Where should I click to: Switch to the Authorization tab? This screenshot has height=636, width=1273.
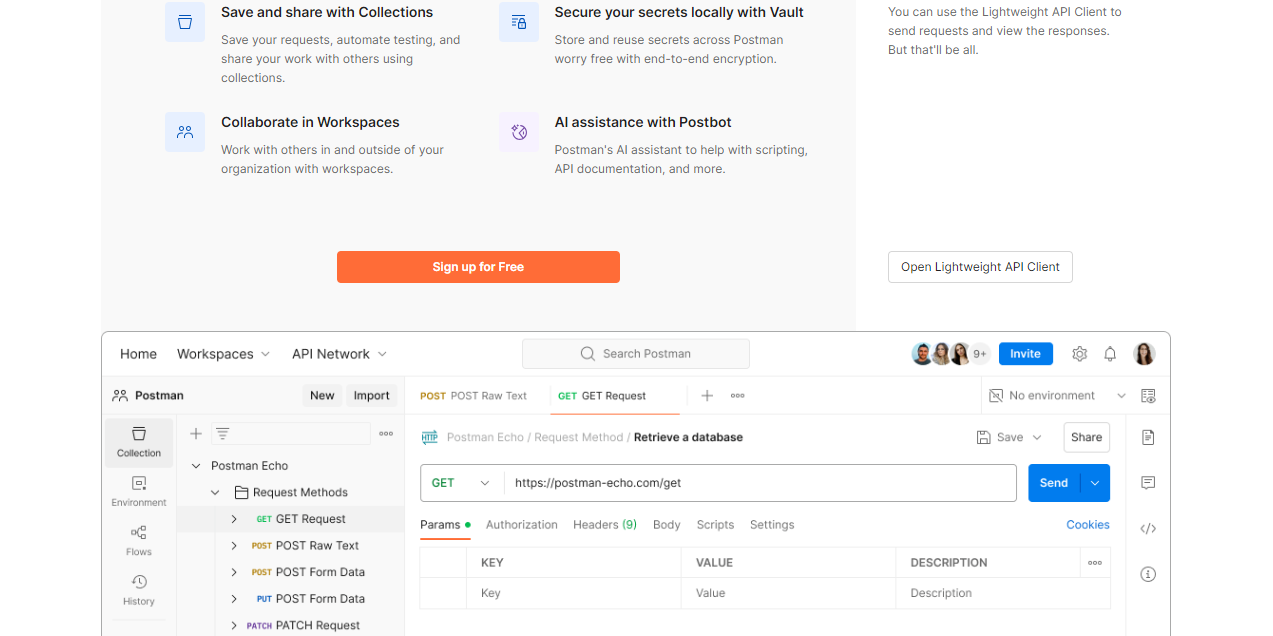point(521,525)
